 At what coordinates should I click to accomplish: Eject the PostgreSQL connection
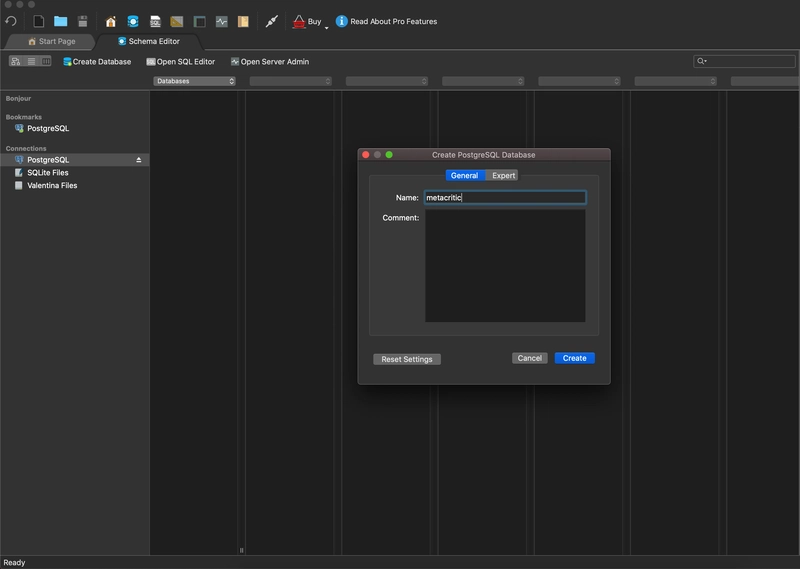click(x=139, y=160)
